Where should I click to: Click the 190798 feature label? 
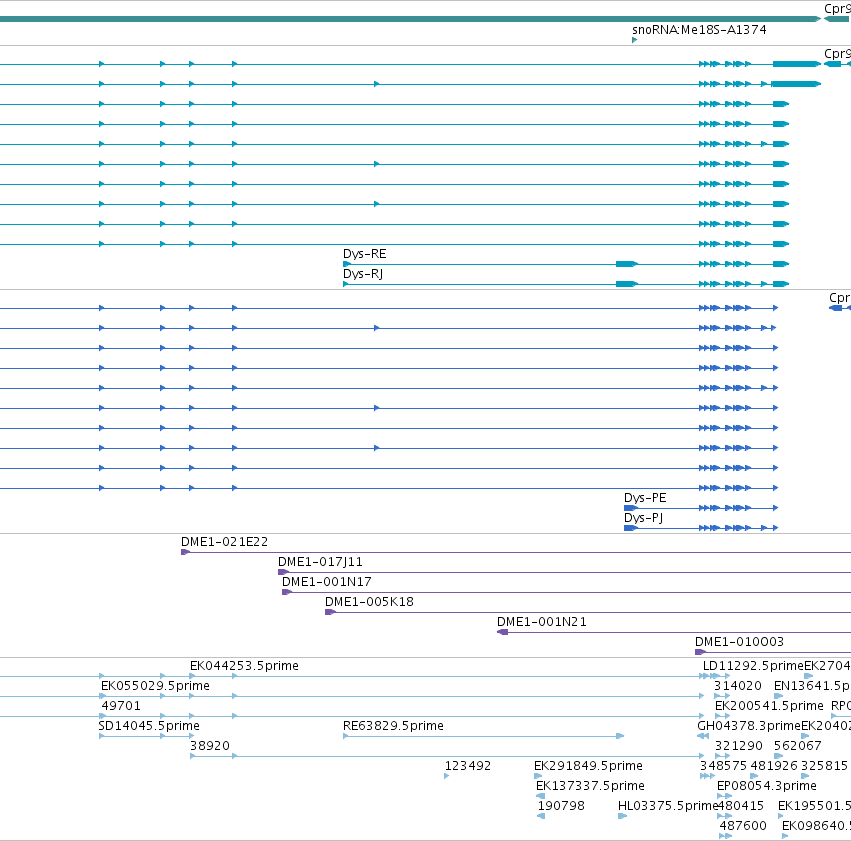click(561, 806)
